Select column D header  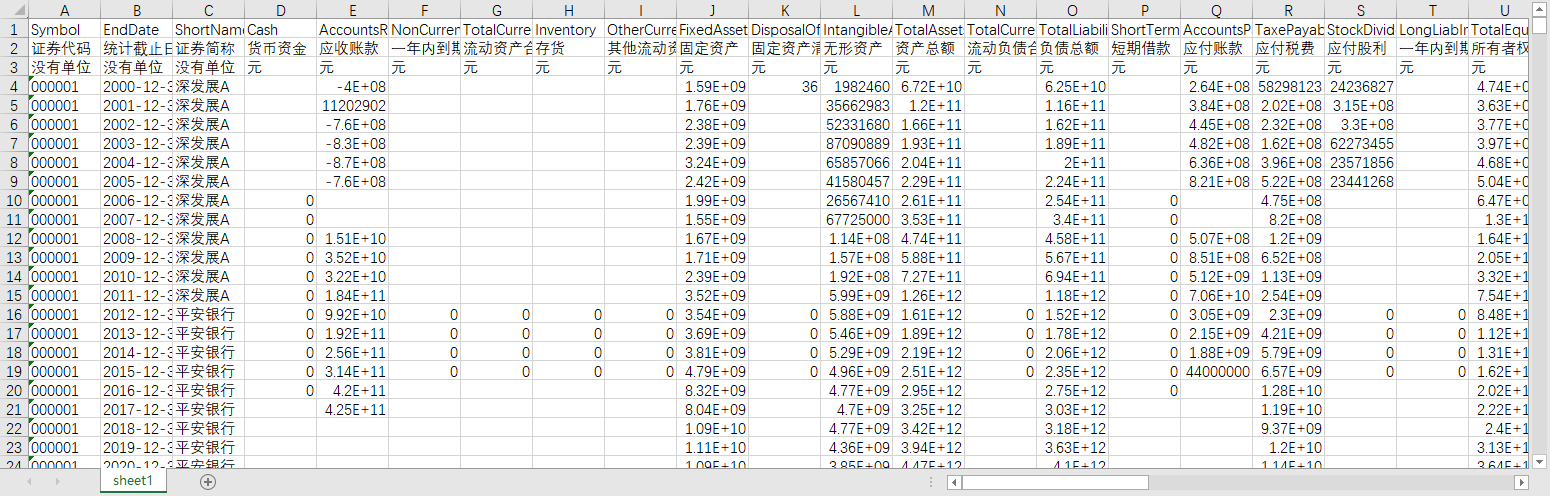[x=280, y=10]
